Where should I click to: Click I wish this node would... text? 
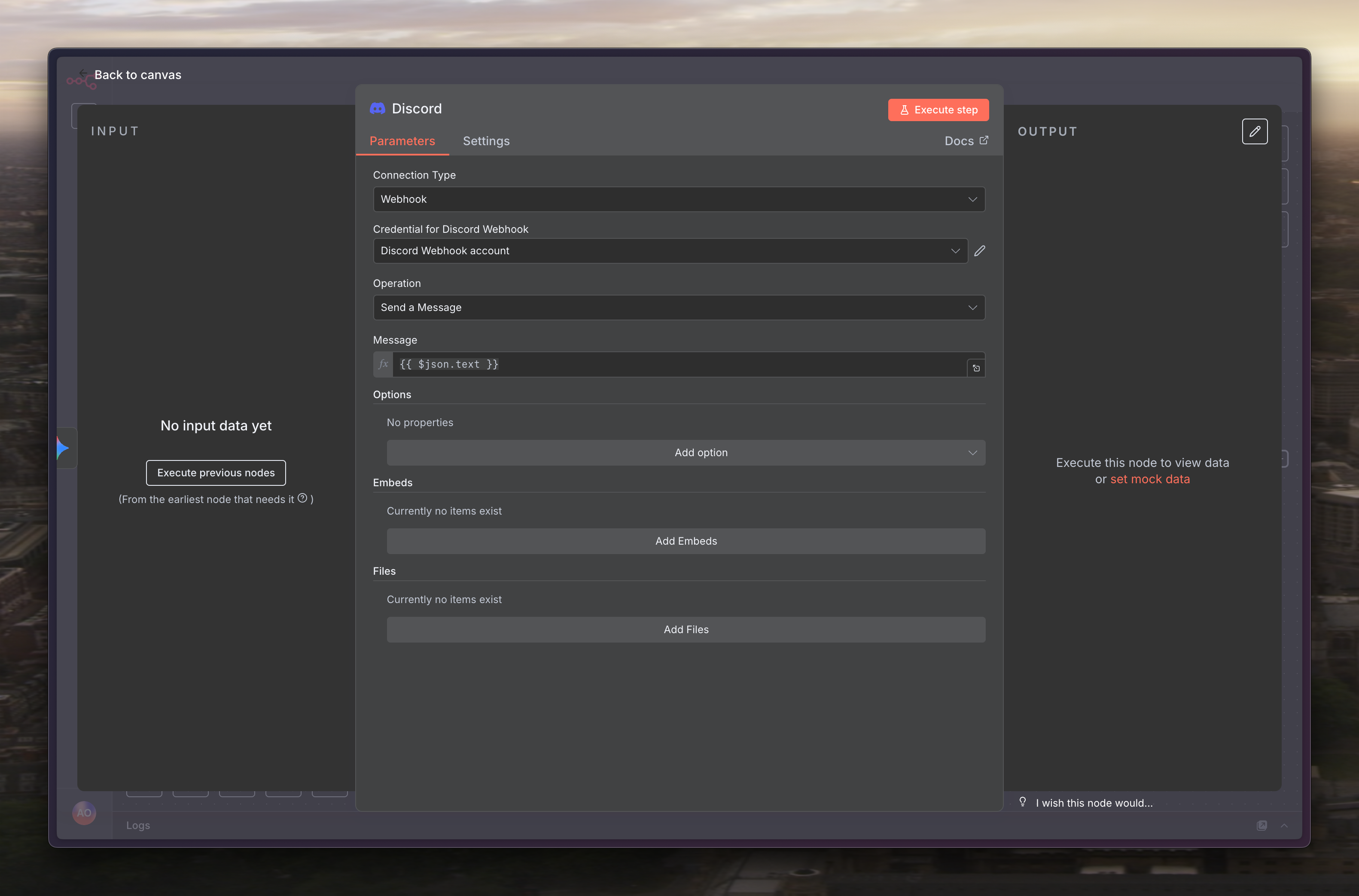(x=1094, y=803)
